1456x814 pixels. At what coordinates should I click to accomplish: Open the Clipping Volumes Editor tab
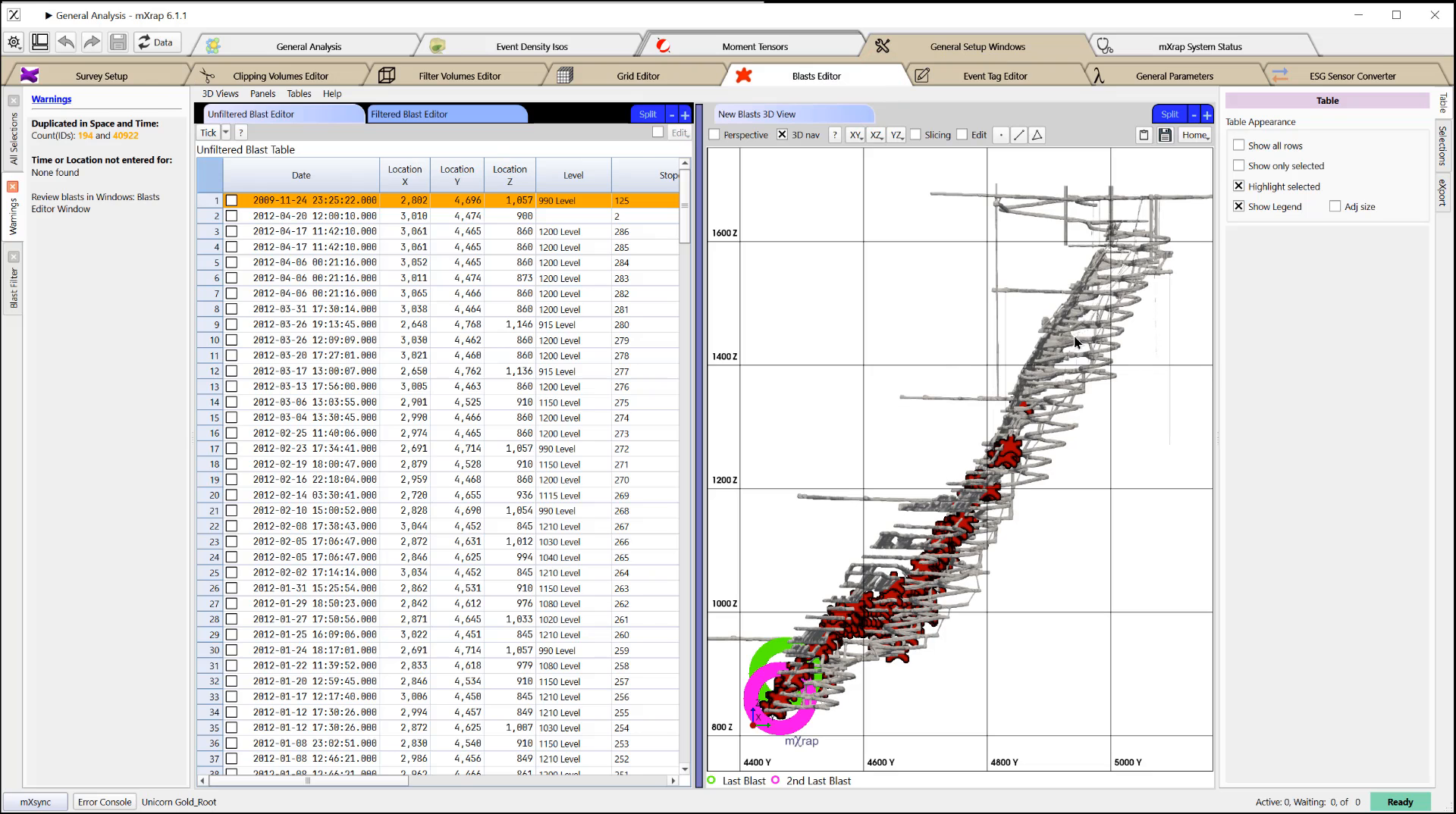280,76
